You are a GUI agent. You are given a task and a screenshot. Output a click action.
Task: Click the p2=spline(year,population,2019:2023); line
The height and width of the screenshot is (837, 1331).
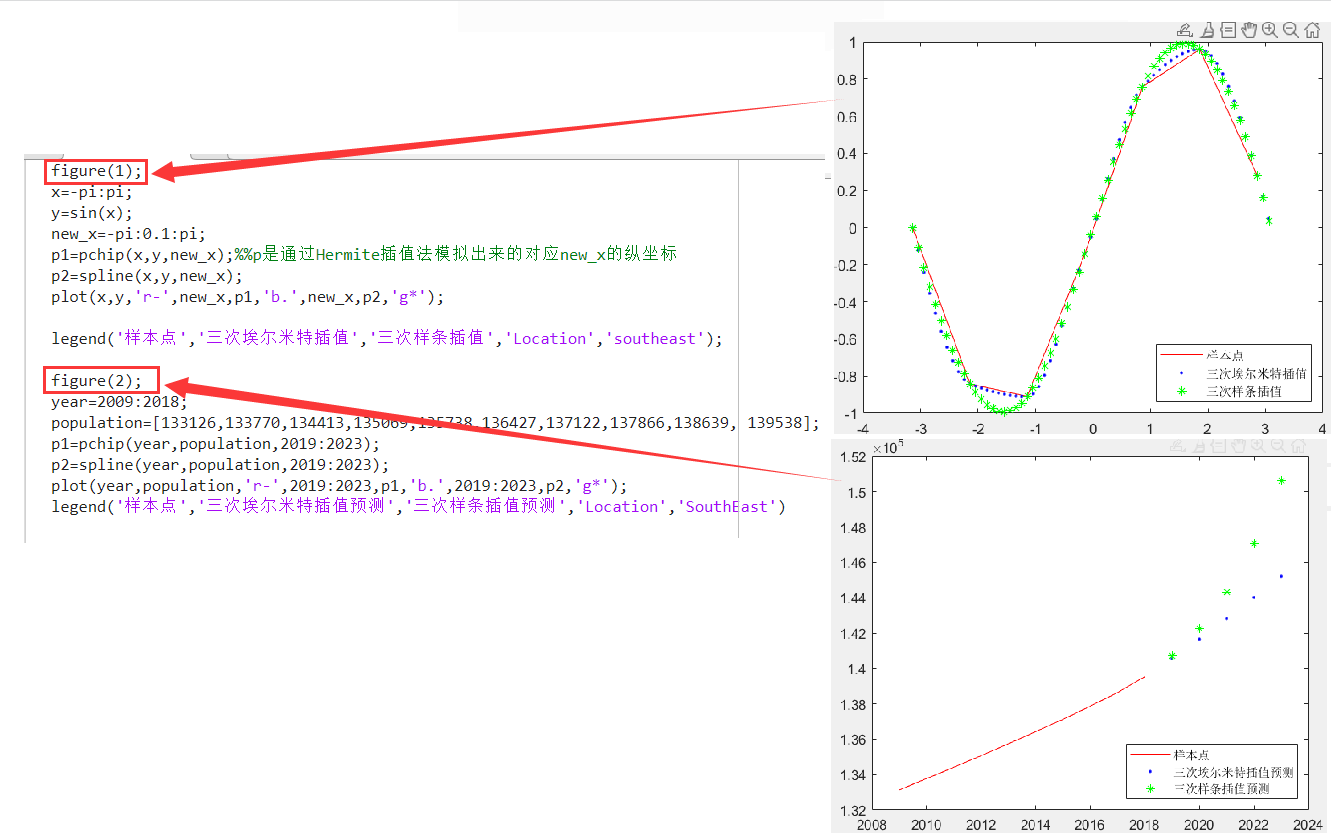[220, 464]
